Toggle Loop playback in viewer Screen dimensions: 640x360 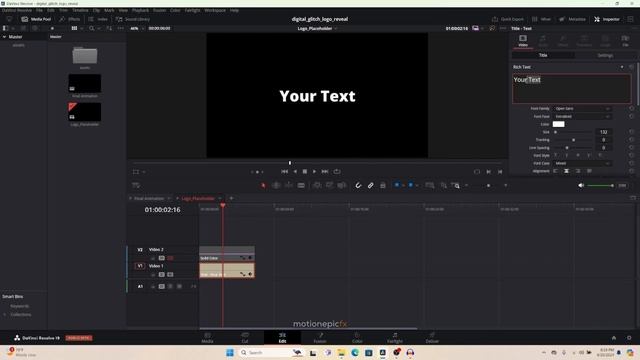[x=337, y=172]
